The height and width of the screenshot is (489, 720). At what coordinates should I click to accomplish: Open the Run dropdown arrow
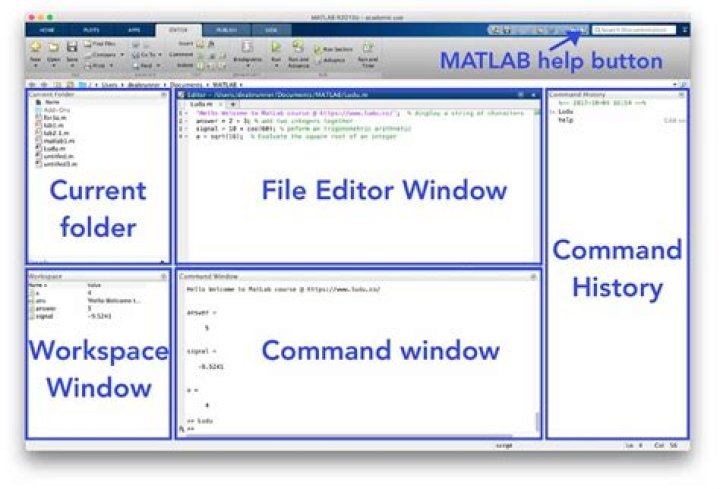tap(276, 66)
